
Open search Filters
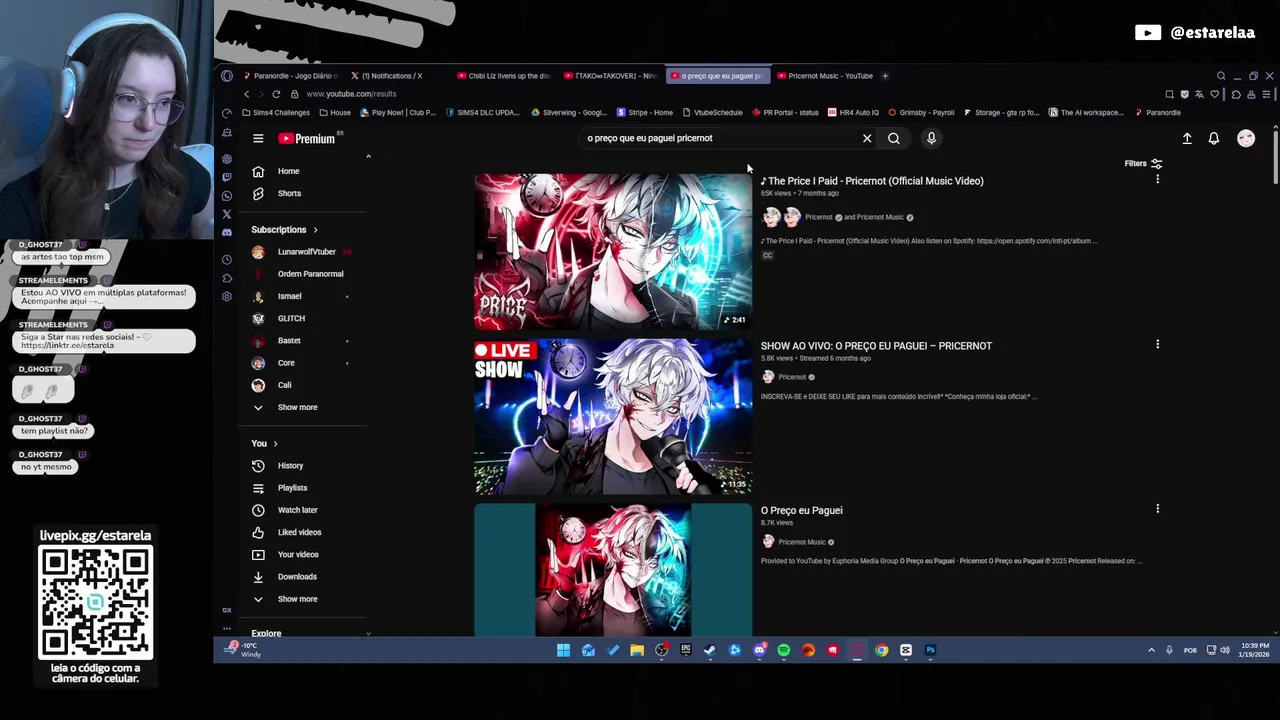pyautogui.click(x=1143, y=164)
